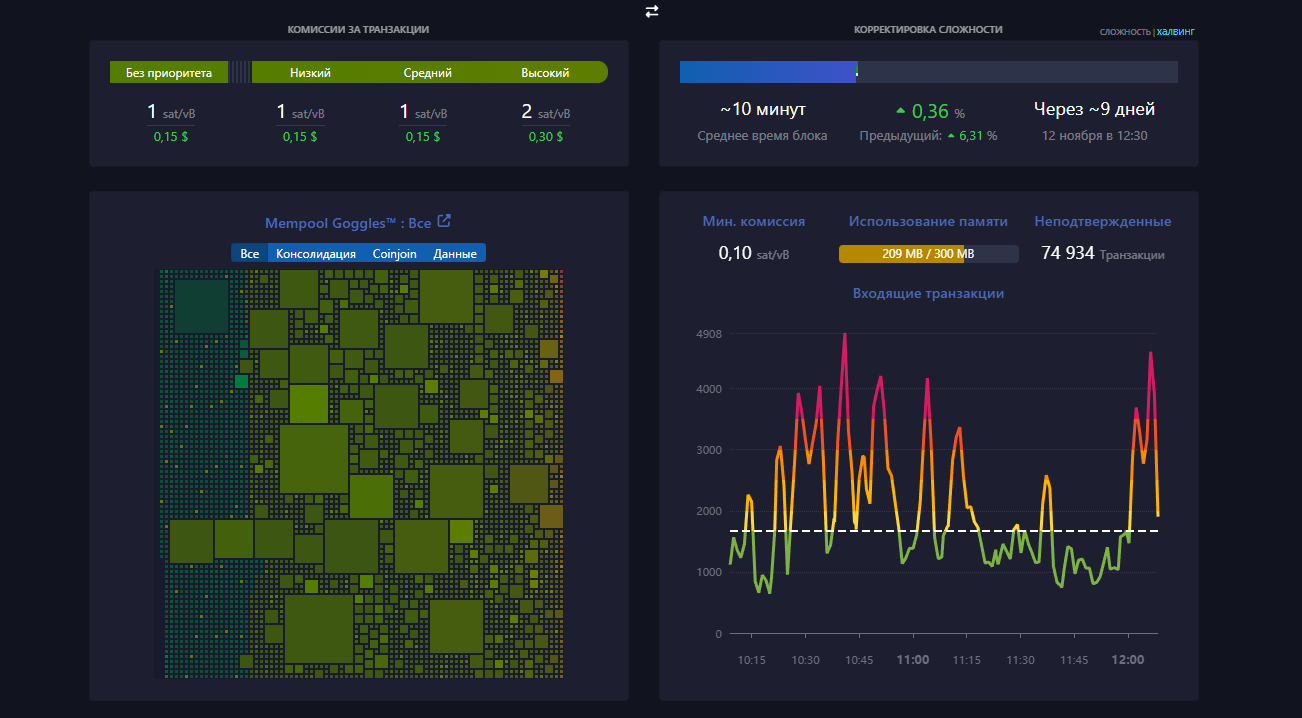Viewport: 1302px width, 718px height.
Task: Click small green arrow beside 6,31 %
Action: pos(950,136)
